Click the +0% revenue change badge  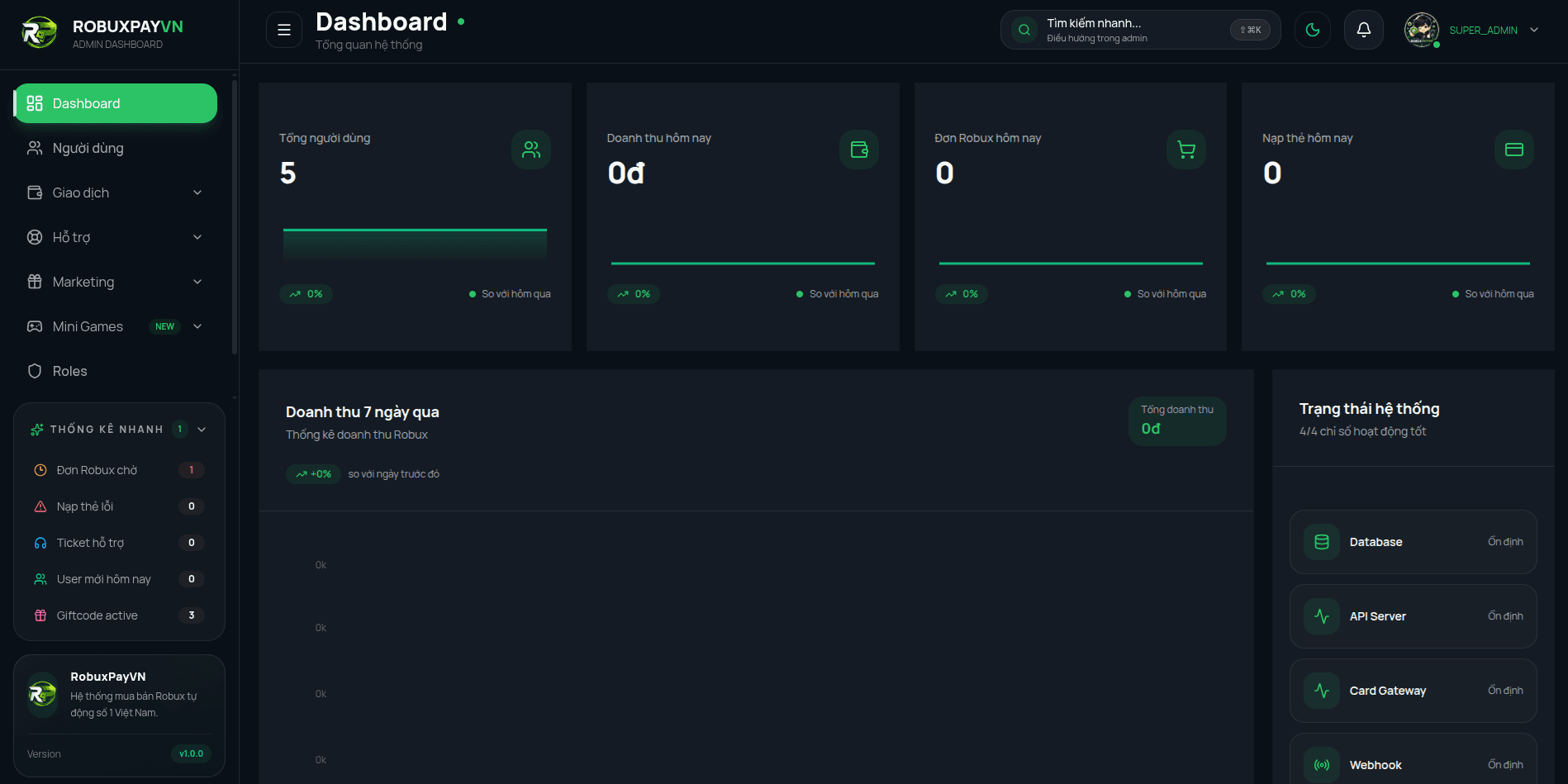(x=313, y=474)
